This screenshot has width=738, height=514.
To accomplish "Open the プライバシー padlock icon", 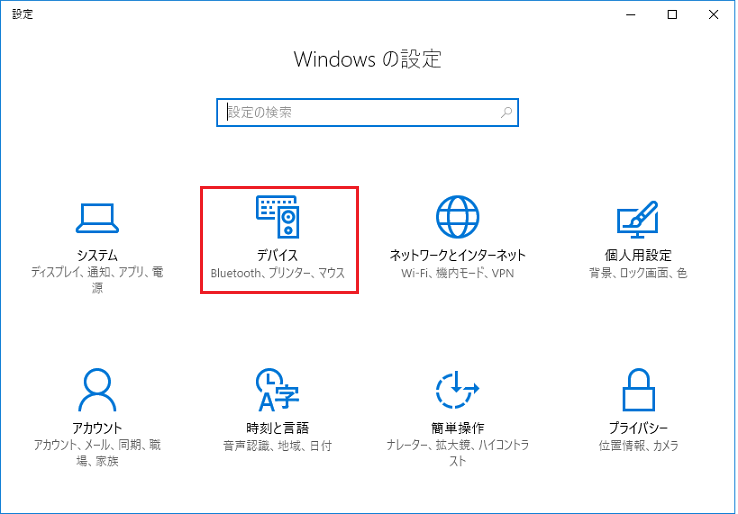I will tap(638, 390).
